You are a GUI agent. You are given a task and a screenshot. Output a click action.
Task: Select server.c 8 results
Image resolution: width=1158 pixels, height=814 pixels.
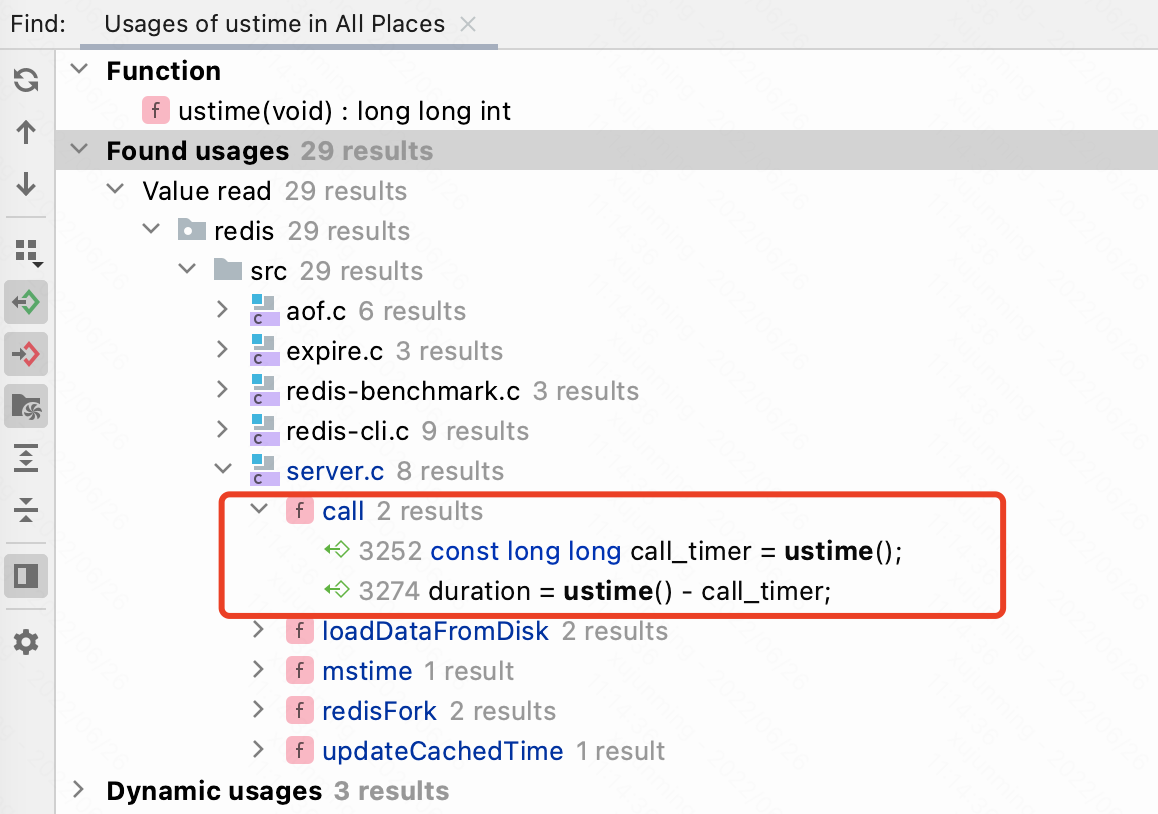click(x=395, y=471)
